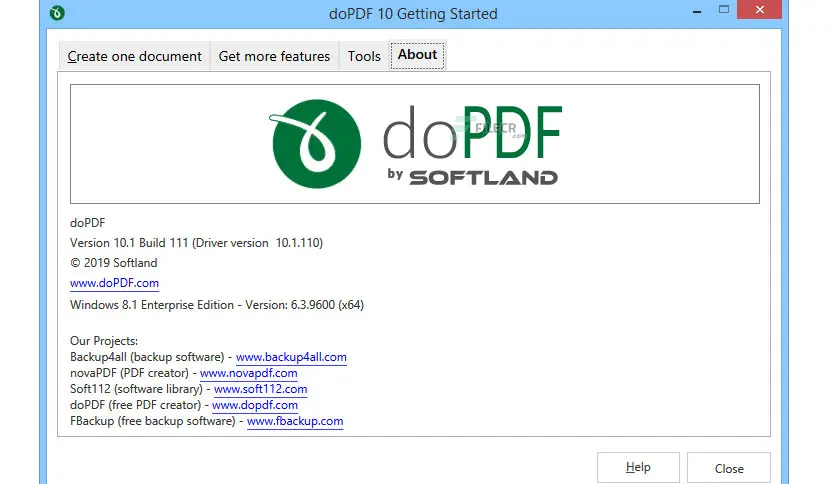
Task: Click the Close button at bottom right
Action: [729, 468]
